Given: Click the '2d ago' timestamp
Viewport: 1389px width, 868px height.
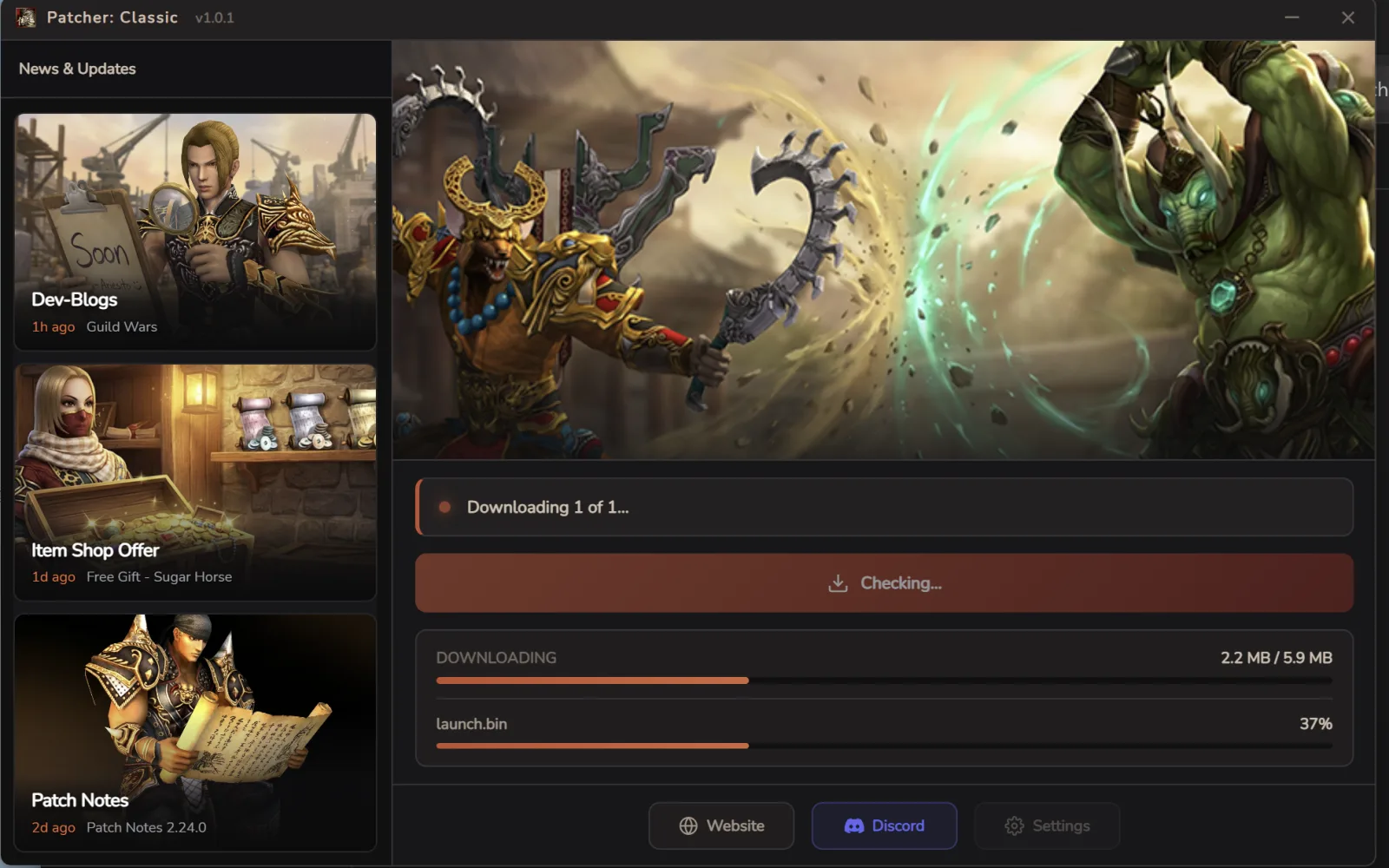Looking at the screenshot, I should [53, 828].
